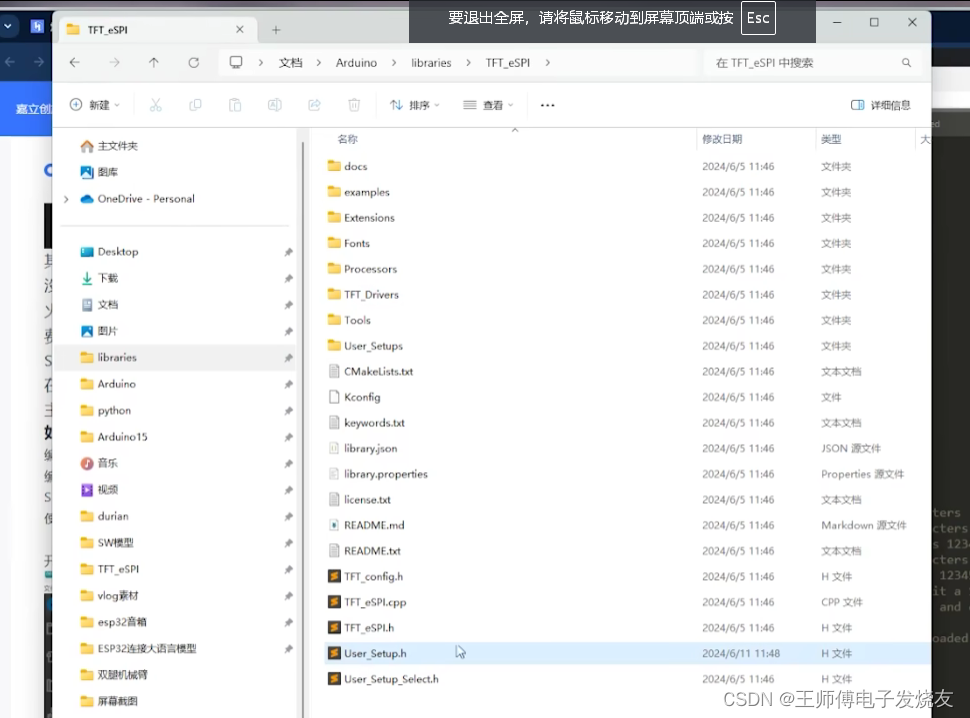Click libraries breadcrumb in address bar
The image size is (970, 718).
click(431, 62)
